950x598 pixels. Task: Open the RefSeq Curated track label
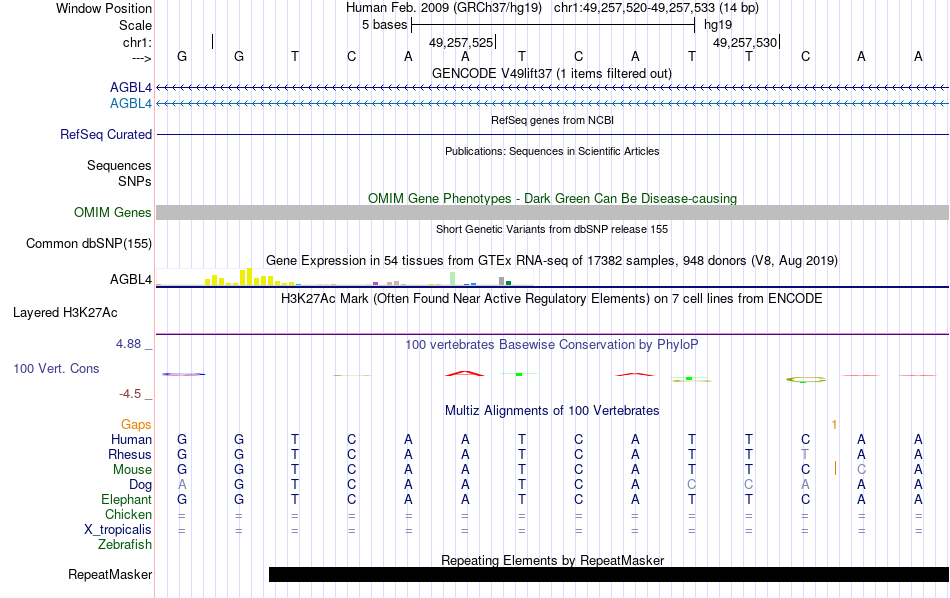click(105, 135)
